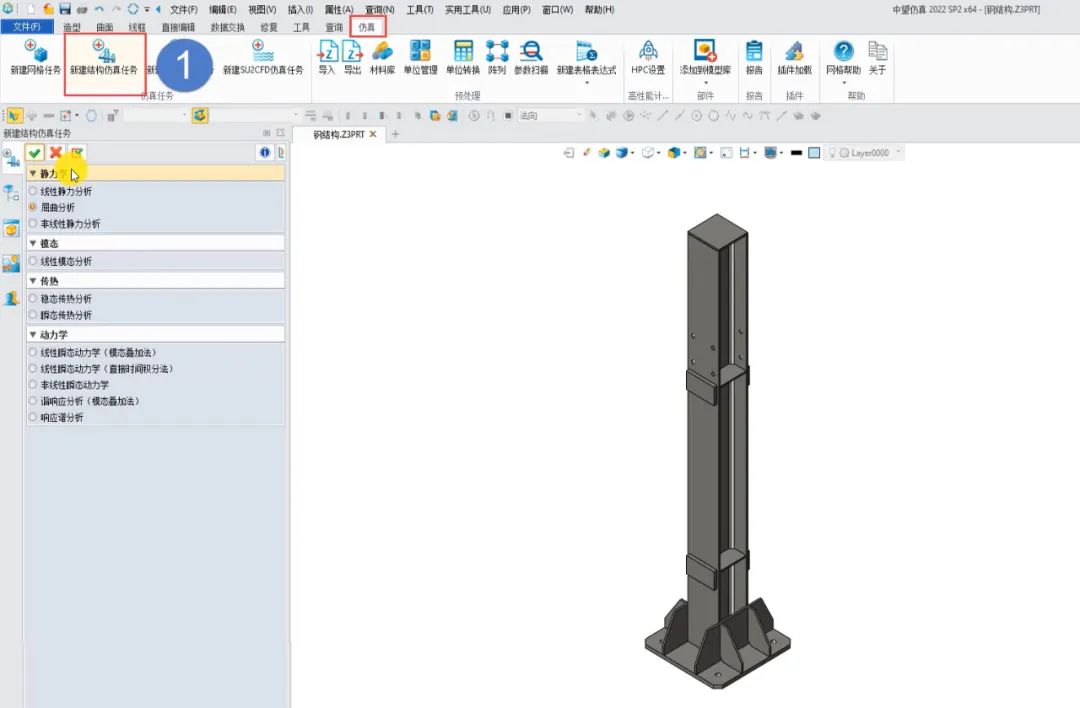Close the 钢结构.Z3PRT document tab
Viewport: 1080px width, 708px height.
373,134
